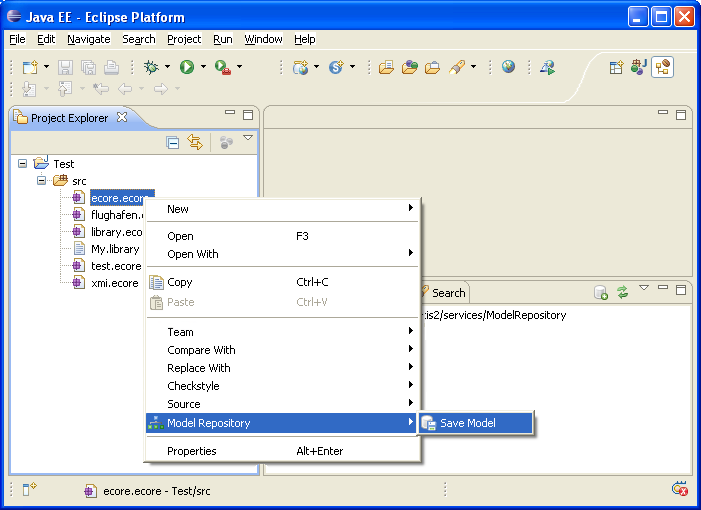Click the Open Perspective icon
The image size is (701, 510).
coord(617,67)
